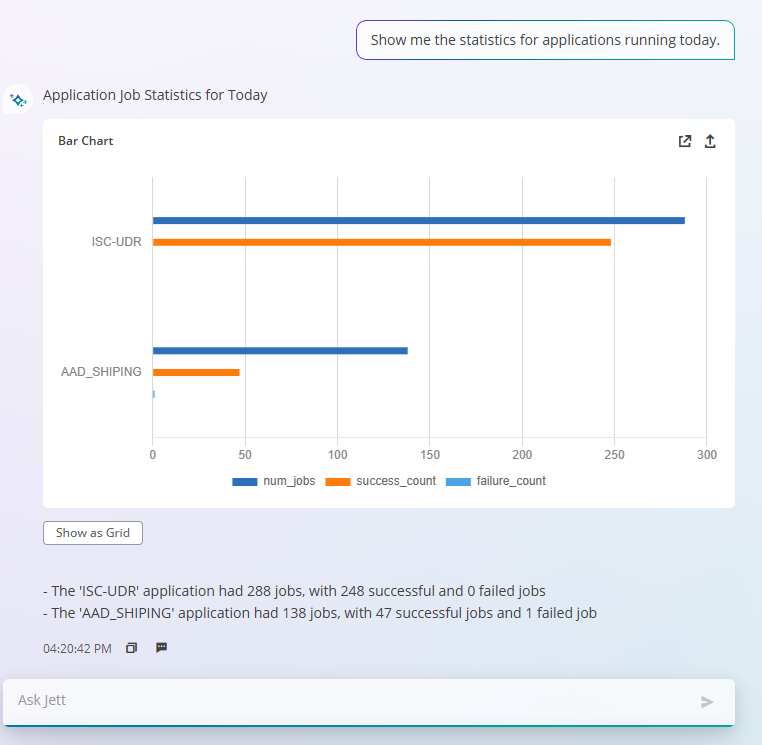This screenshot has width=762, height=745.
Task: Click the ISC-UDR axis label
Action: (x=117, y=242)
